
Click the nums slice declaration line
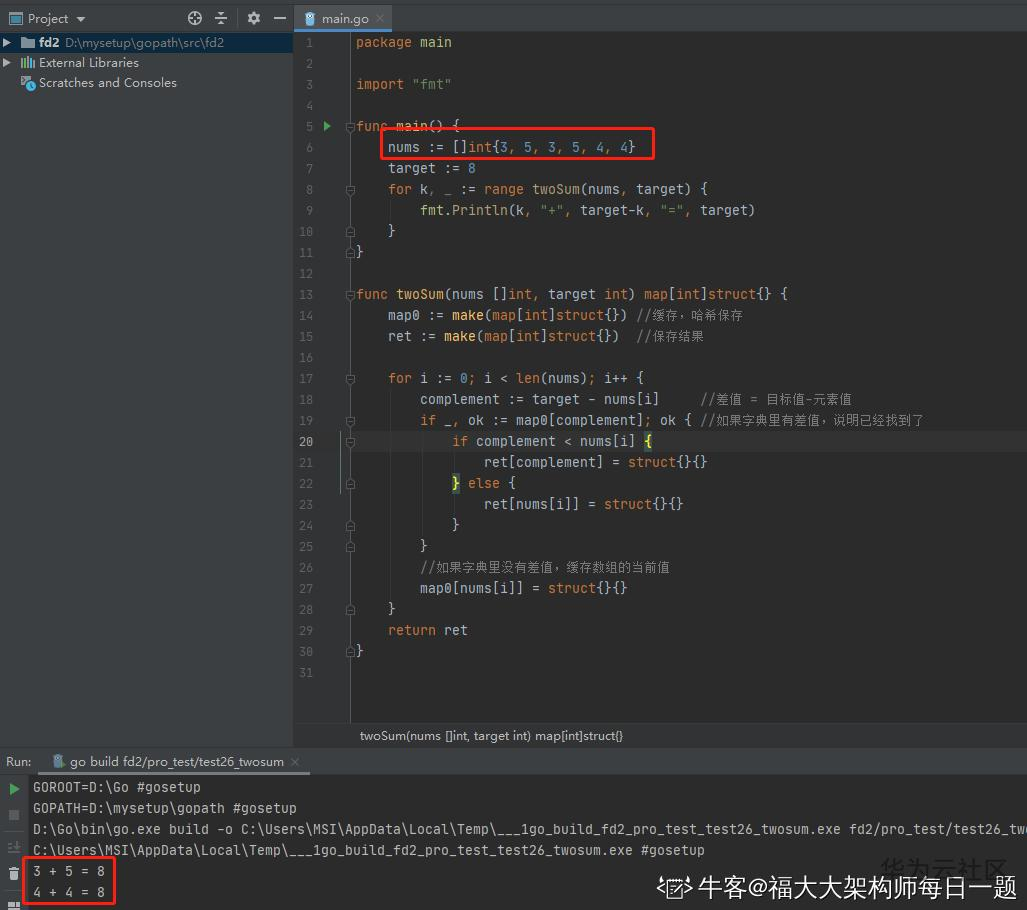point(511,147)
